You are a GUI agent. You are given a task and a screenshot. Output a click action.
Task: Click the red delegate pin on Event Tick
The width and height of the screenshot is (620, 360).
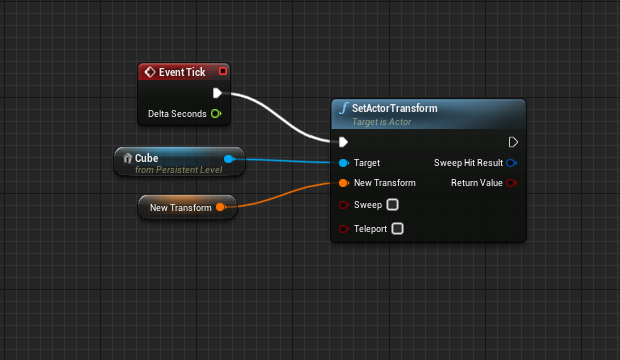point(223,71)
